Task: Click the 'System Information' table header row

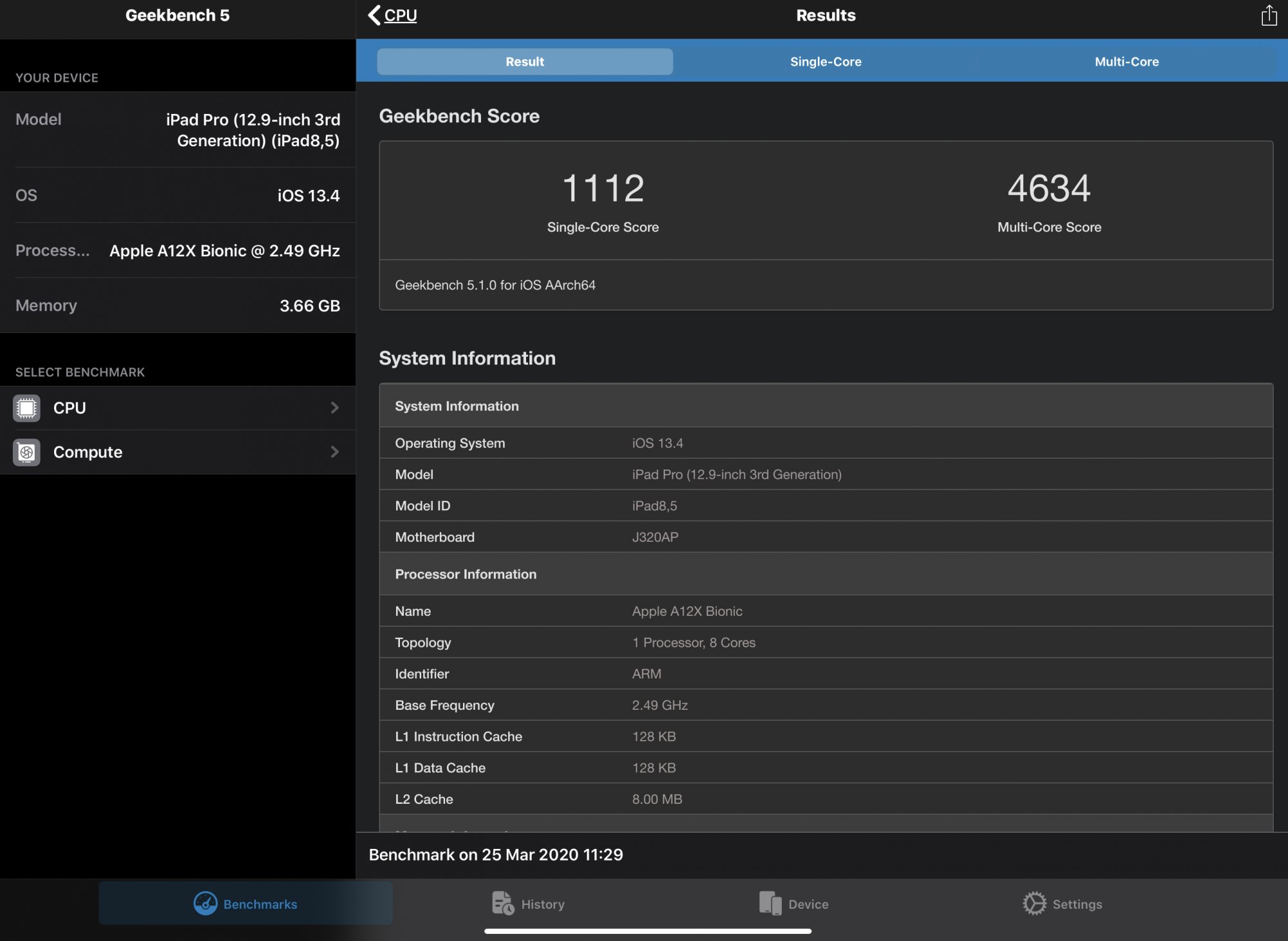Action: click(x=826, y=406)
